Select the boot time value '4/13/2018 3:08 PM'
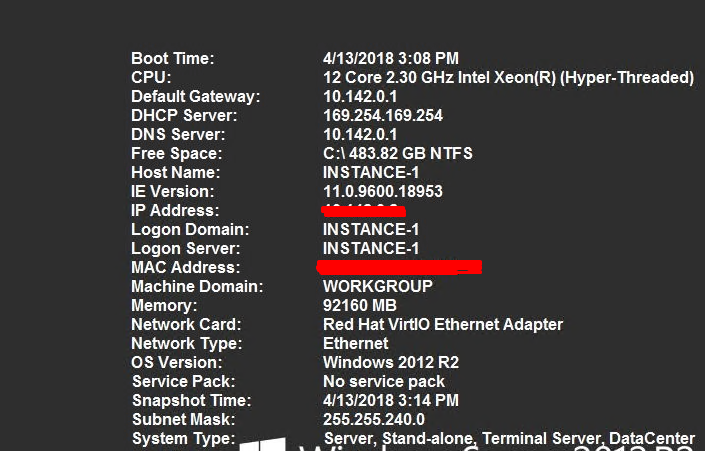 click(391, 58)
